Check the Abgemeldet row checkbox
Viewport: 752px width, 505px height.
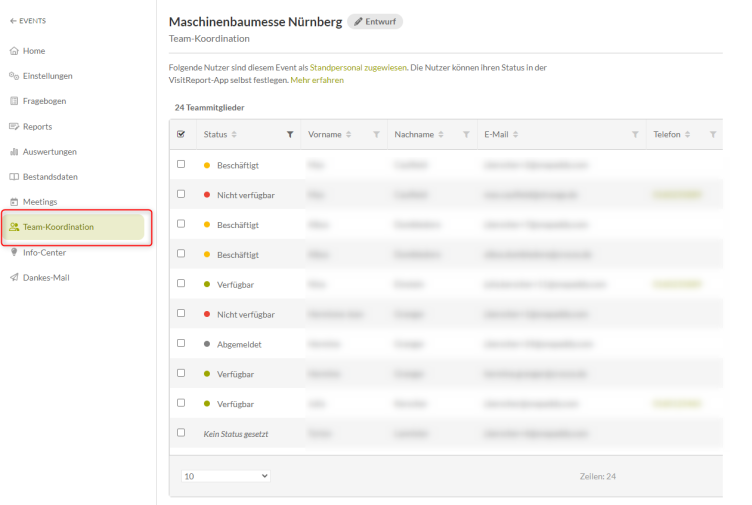[181, 343]
